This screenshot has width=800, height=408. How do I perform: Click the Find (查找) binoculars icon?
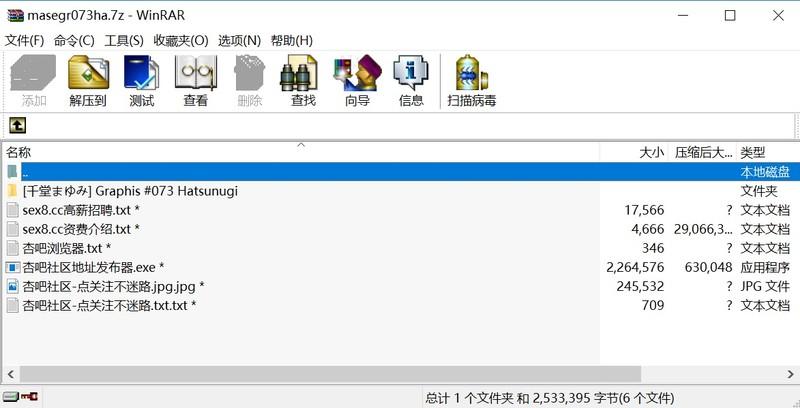(x=303, y=80)
